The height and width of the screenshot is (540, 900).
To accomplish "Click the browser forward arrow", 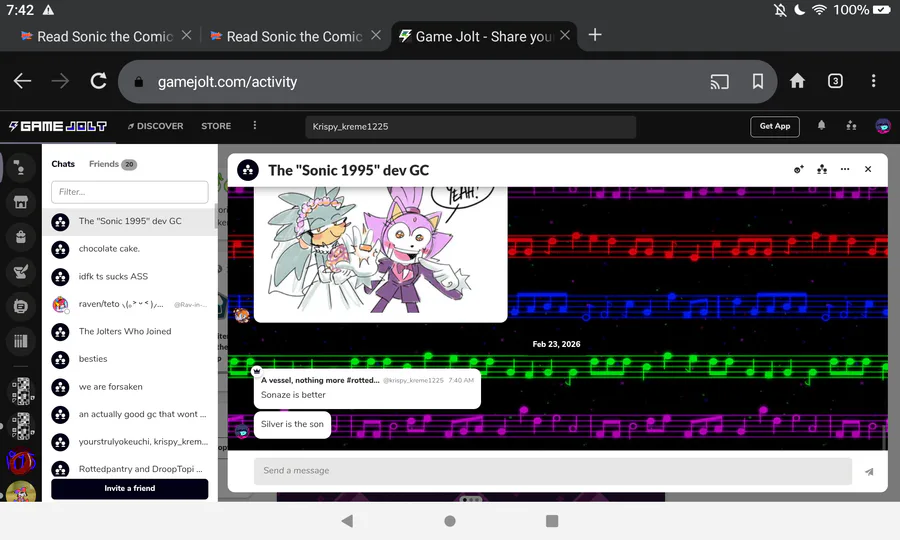I will point(60,81).
